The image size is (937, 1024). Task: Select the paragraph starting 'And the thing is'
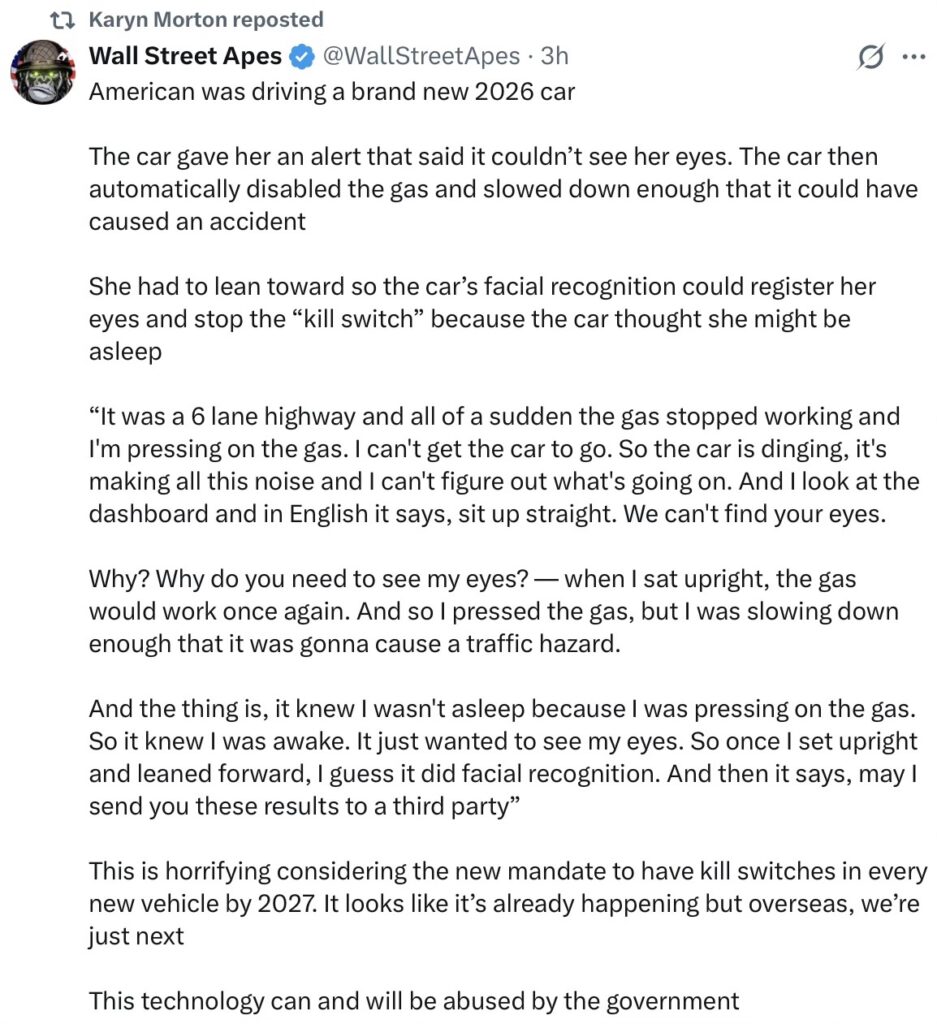[503, 758]
